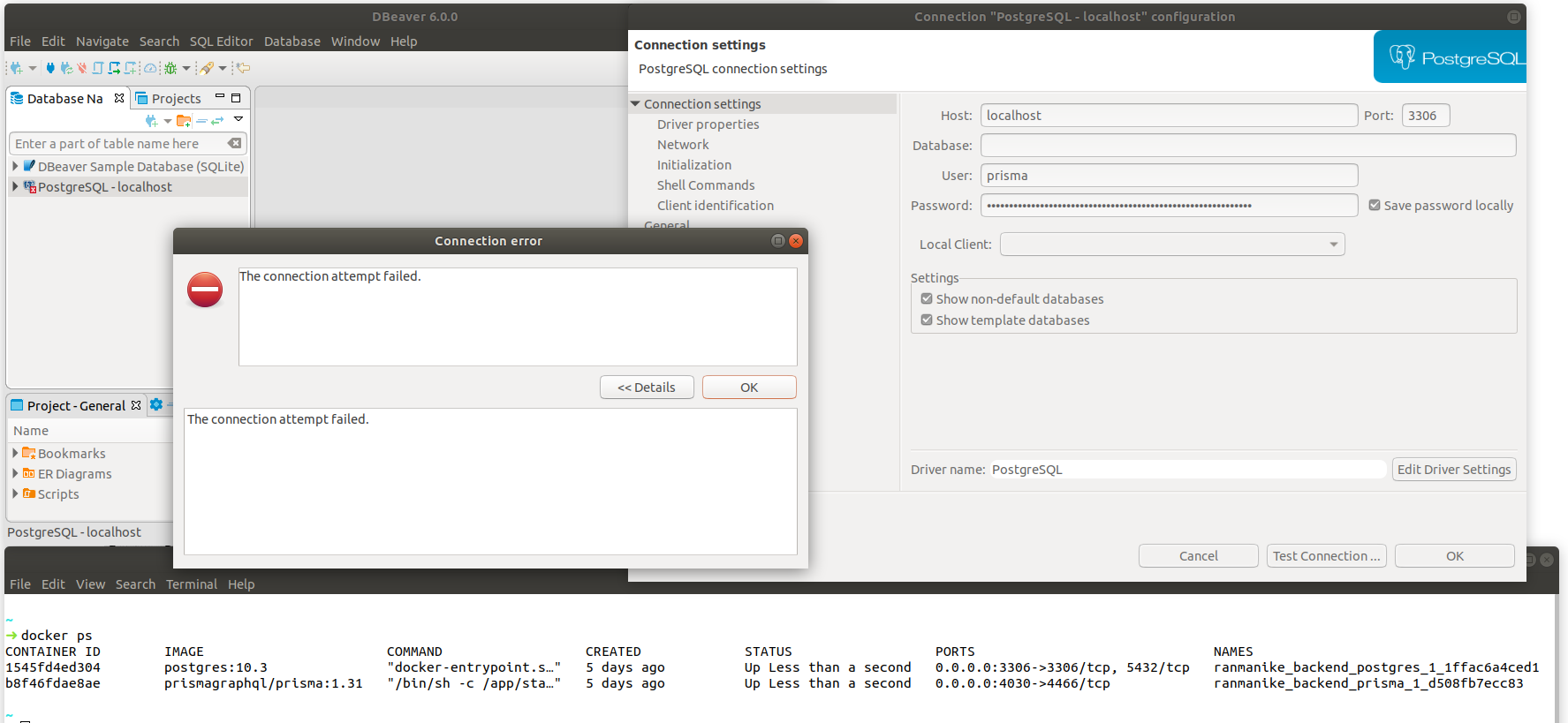Select Driver properties in settings tree

tap(708, 124)
